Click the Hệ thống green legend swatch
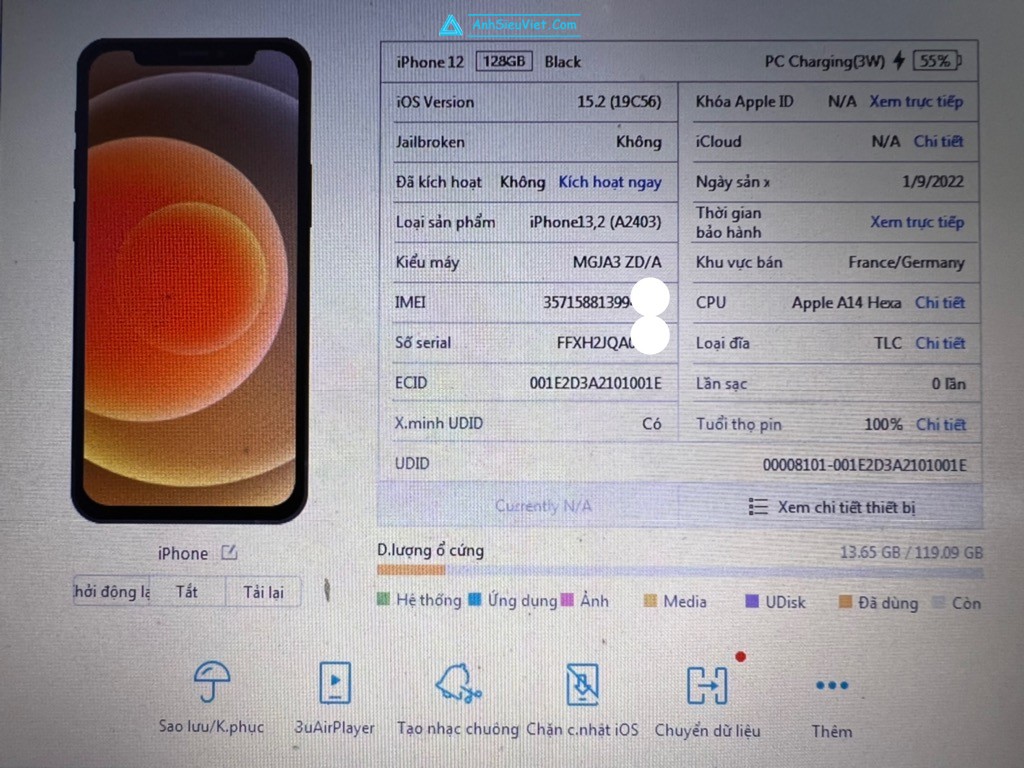1024x768 pixels. [383, 599]
